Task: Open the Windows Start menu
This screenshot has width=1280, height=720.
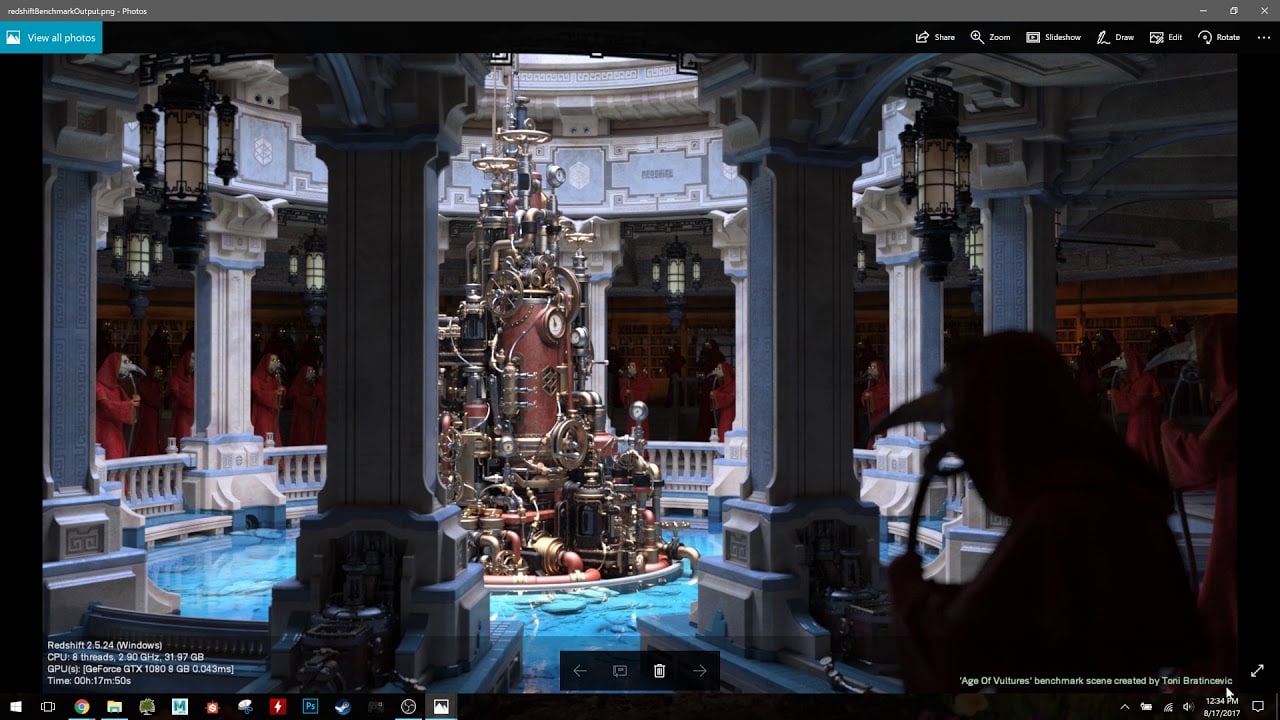Action: [x=16, y=706]
